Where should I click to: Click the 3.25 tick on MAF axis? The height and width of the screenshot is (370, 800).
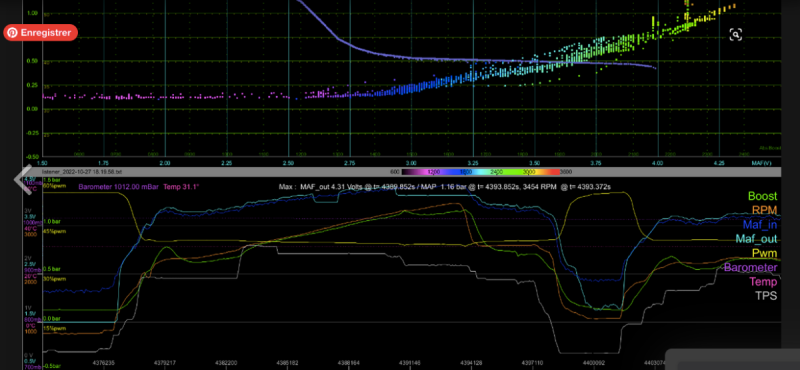[472, 163]
